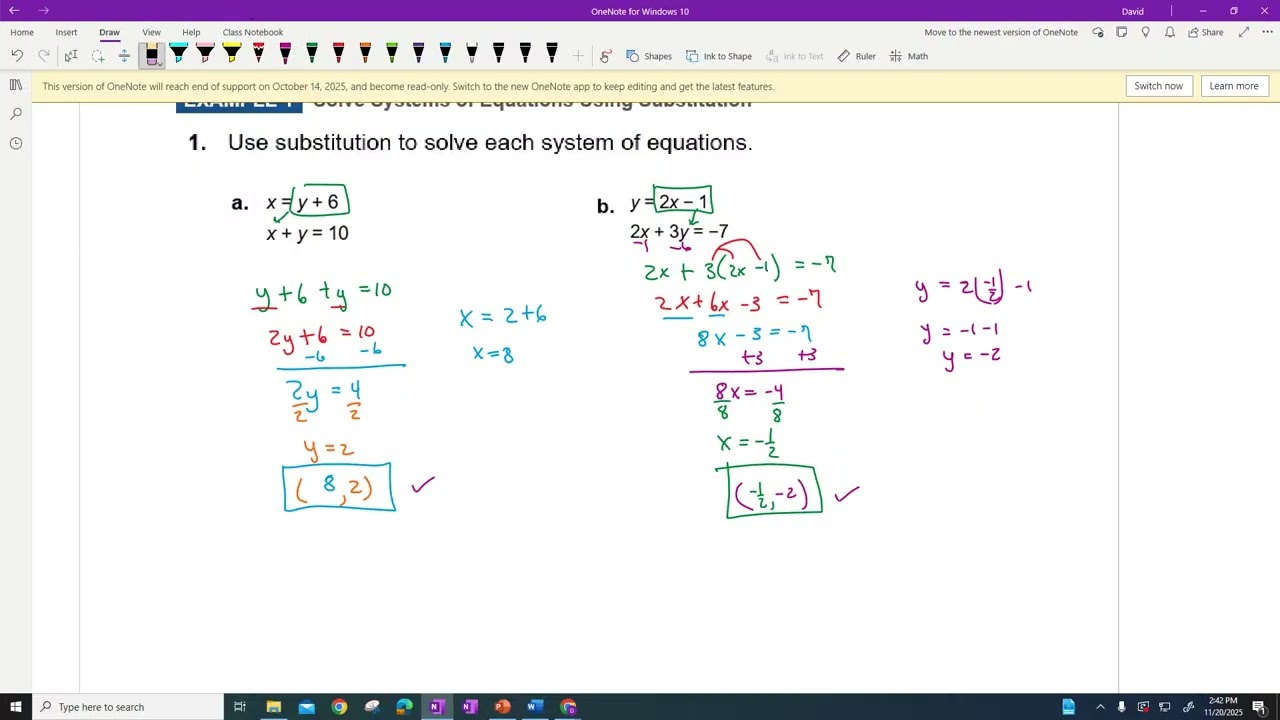Toggle the Ruler on the page

coord(856,56)
